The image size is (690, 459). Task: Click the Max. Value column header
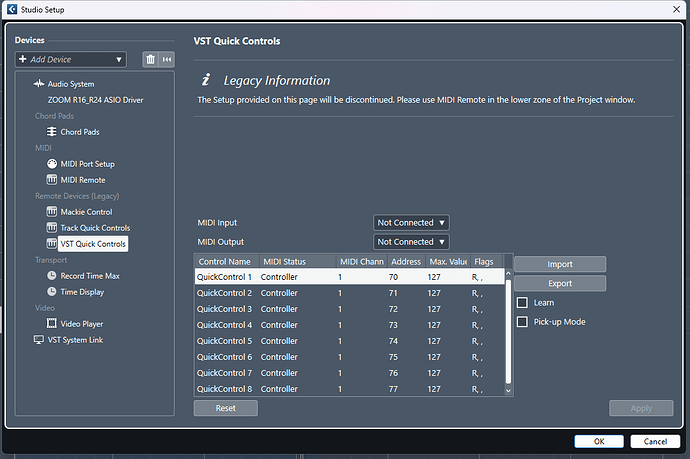pos(448,261)
